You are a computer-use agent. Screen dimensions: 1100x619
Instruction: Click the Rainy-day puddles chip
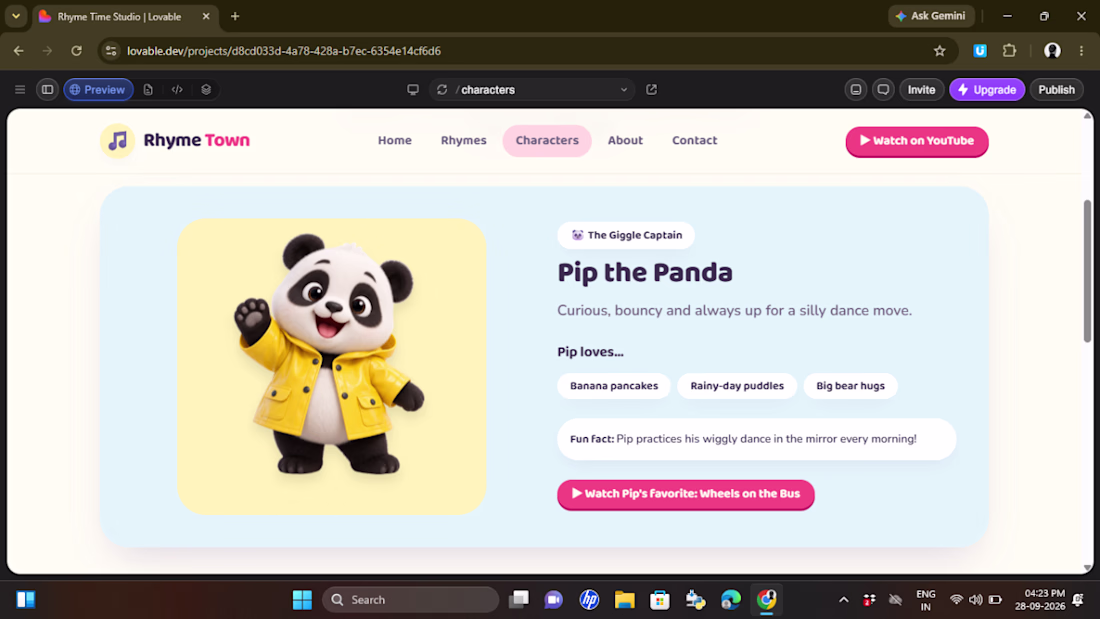[737, 386]
